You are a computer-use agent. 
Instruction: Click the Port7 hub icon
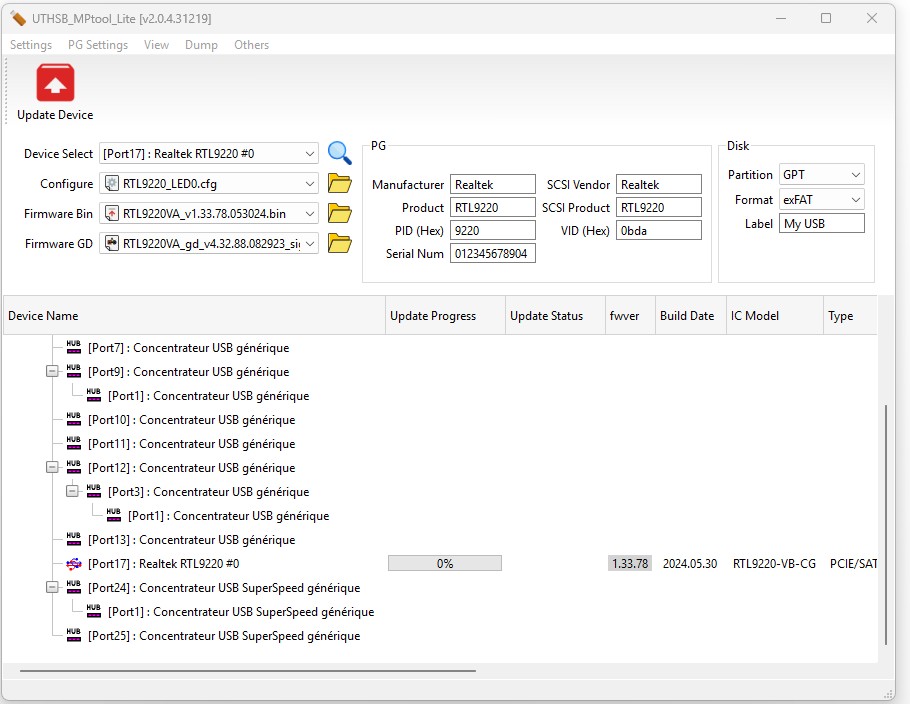[74, 348]
